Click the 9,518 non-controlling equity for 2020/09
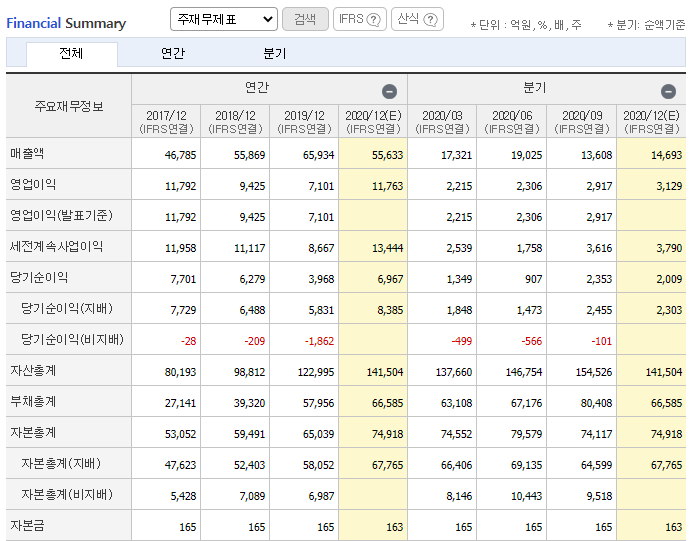 [x=599, y=496]
